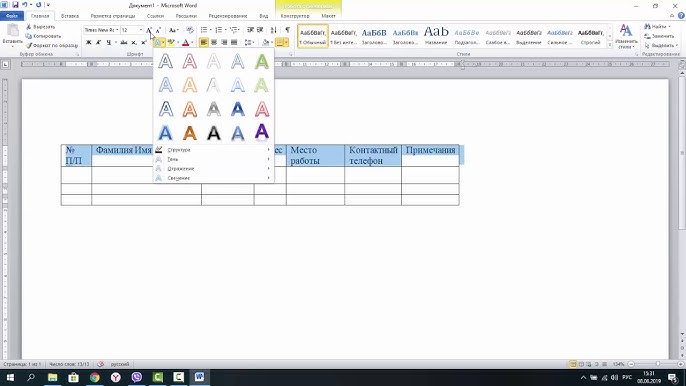686x386 pixels.
Task: Toggle Bold (Ж) formatting
Action: click(89, 42)
